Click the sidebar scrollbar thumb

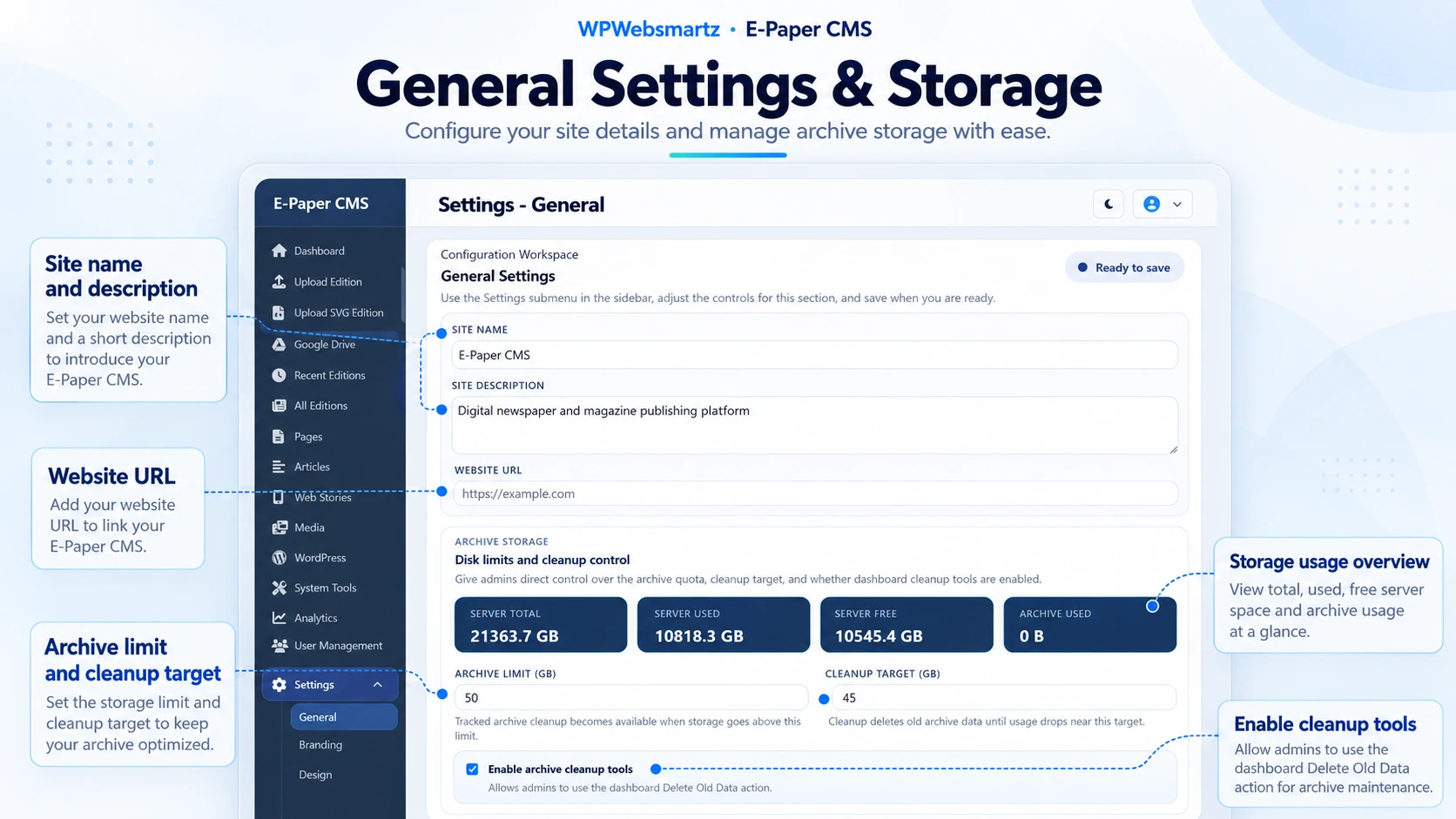[402, 296]
